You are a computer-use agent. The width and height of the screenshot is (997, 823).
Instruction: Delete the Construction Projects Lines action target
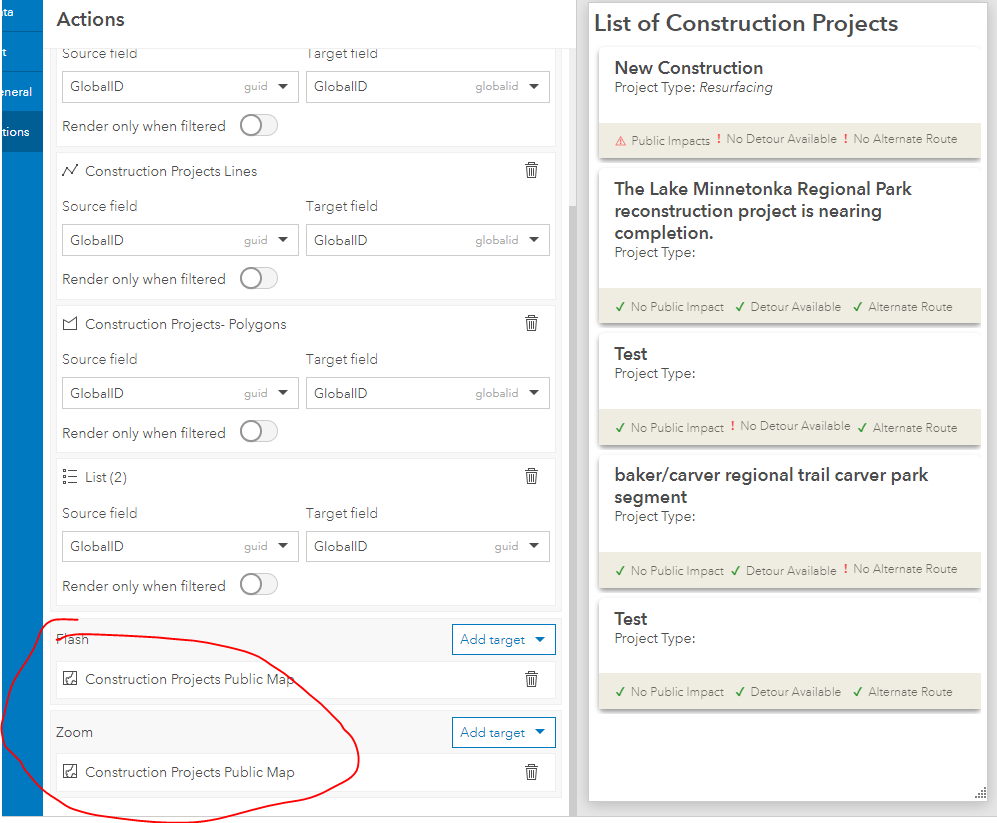click(531, 170)
